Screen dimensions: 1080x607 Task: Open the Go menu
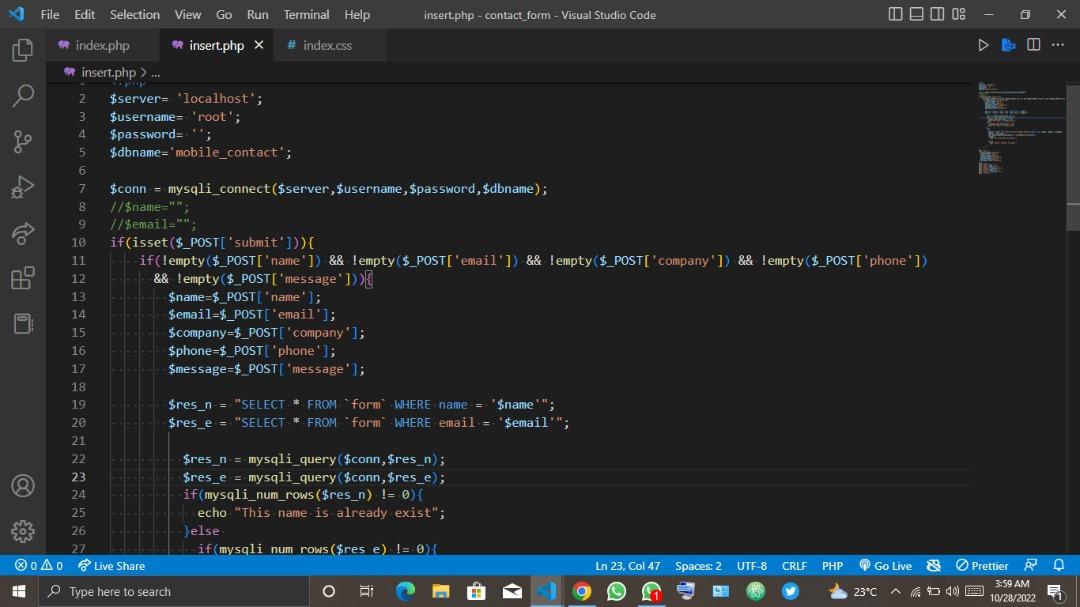click(x=224, y=14)
